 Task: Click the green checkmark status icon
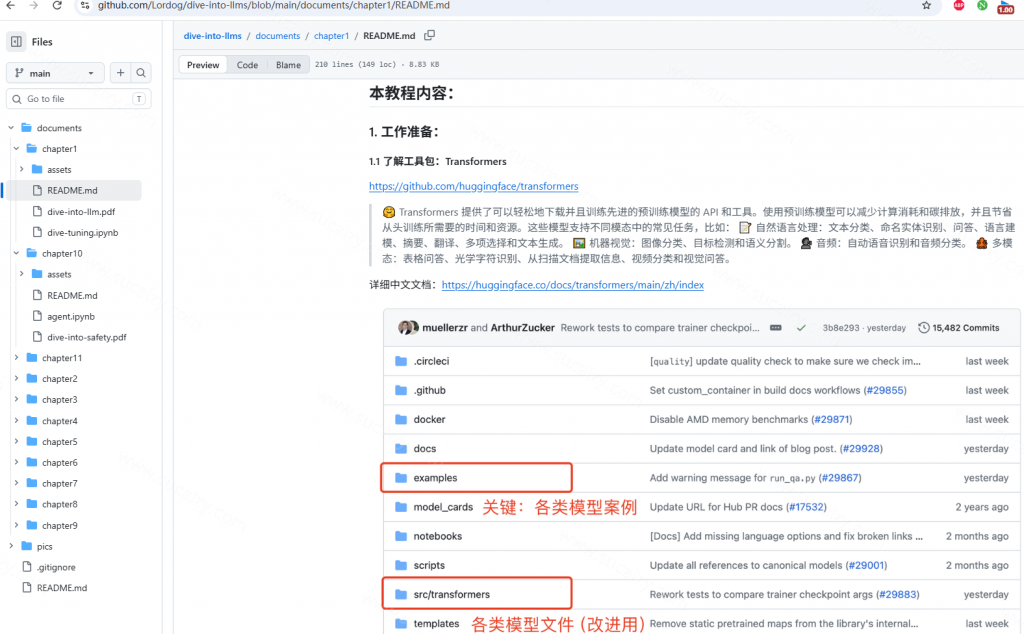tap(801, 328)
